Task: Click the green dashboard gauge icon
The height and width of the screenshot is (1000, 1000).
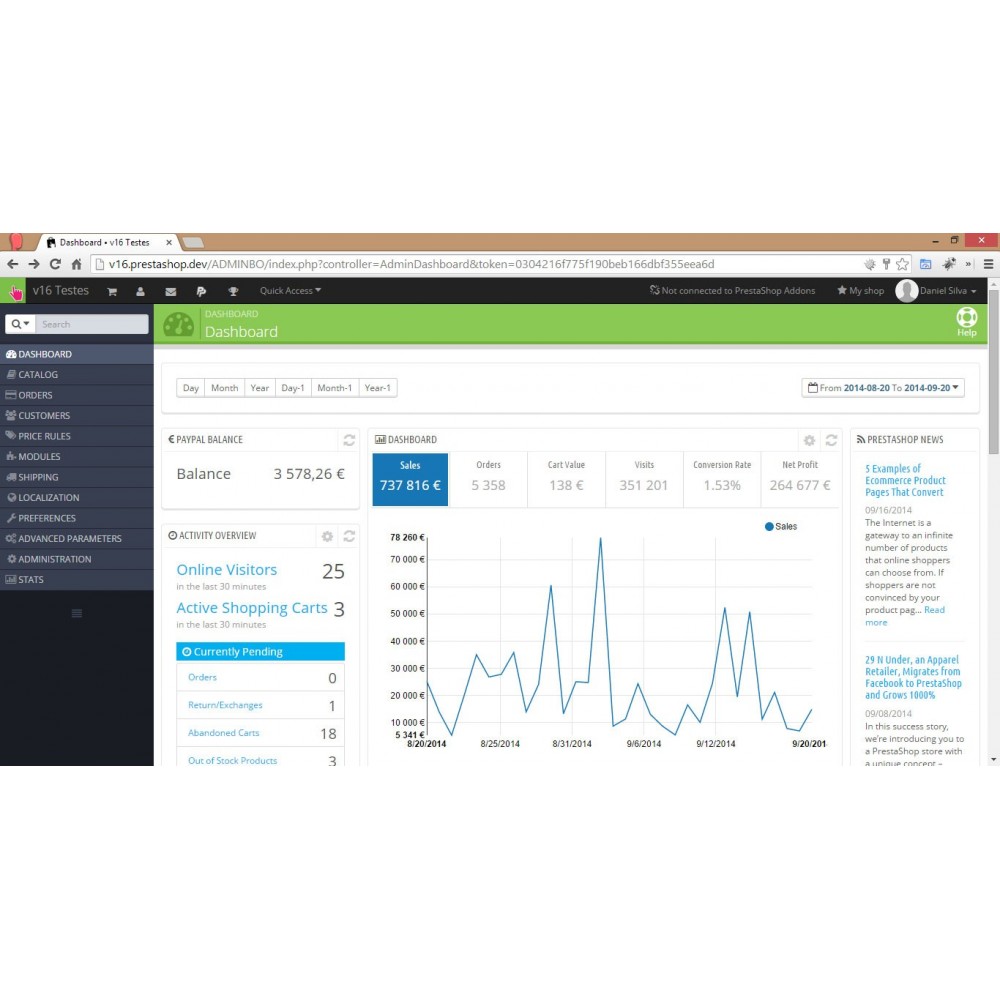Action: [x=179, y=324]
